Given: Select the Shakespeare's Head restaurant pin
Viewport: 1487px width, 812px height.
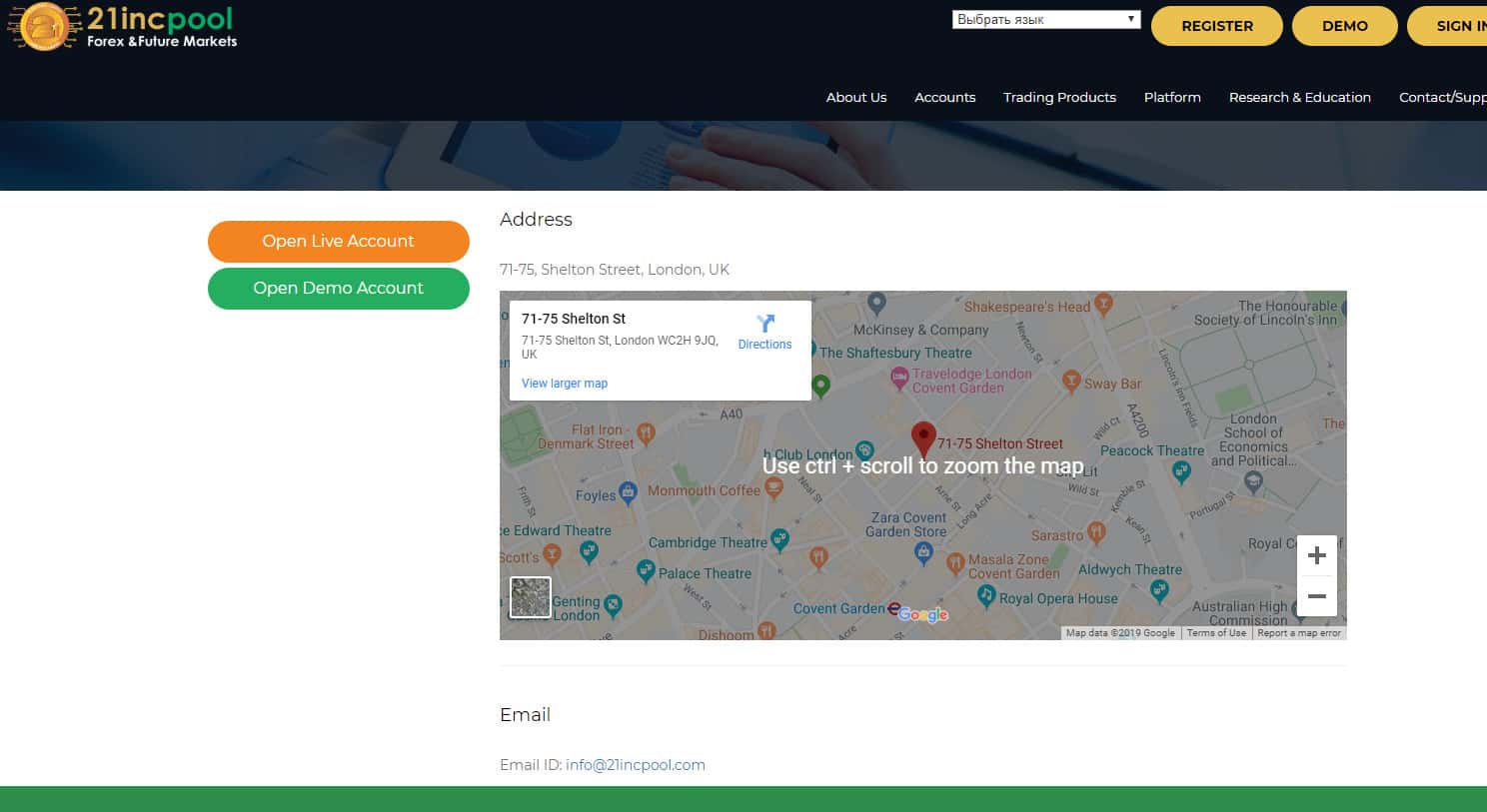Looking at the screenshot, I should pyautogui.click(x=1103, y=303).
